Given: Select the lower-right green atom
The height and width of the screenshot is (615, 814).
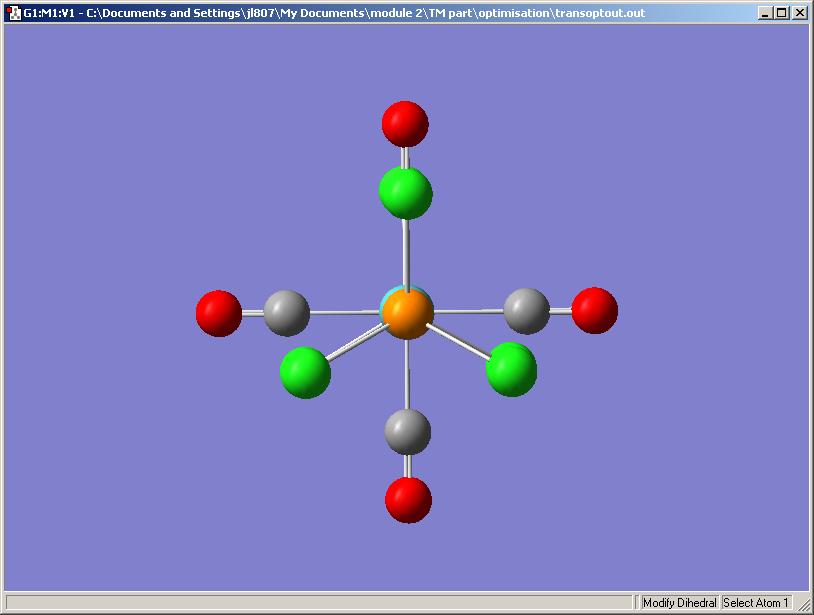Looking at the screenshot, I should (x=511, y=370).
